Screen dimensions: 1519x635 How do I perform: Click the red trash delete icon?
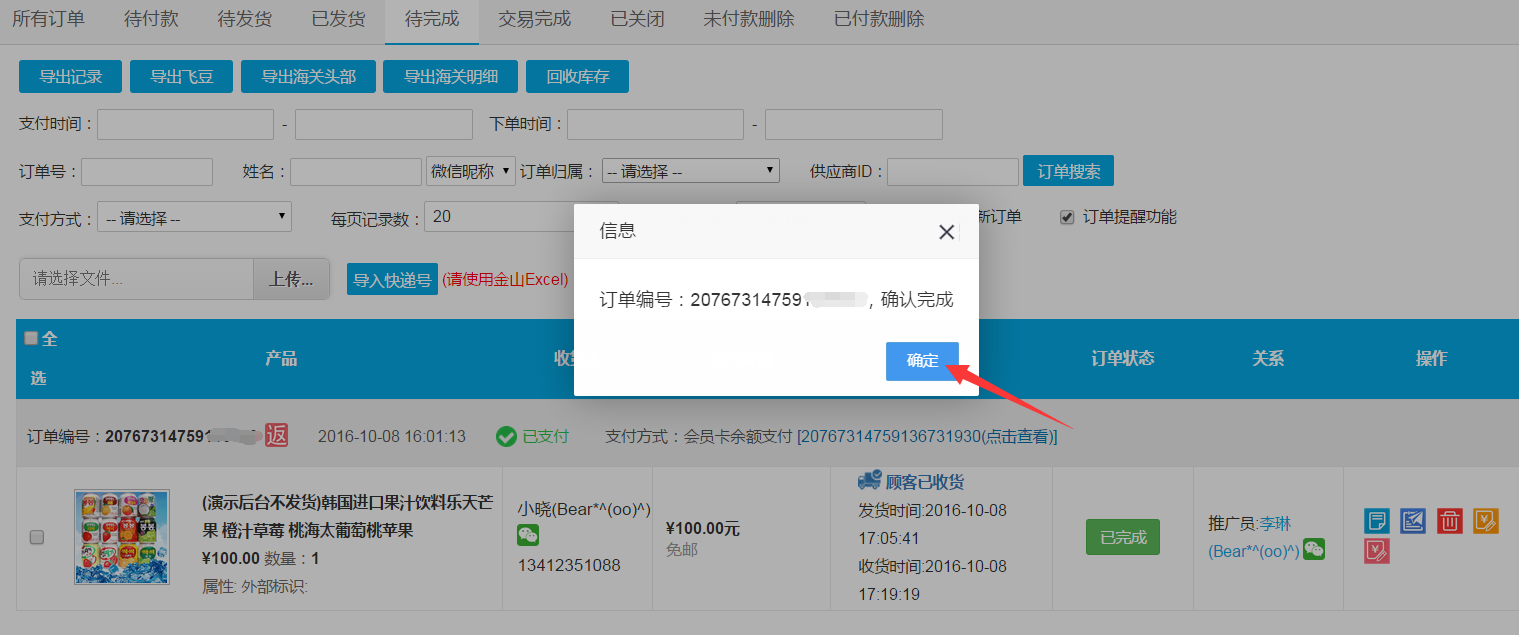[x=1449, y=520]
